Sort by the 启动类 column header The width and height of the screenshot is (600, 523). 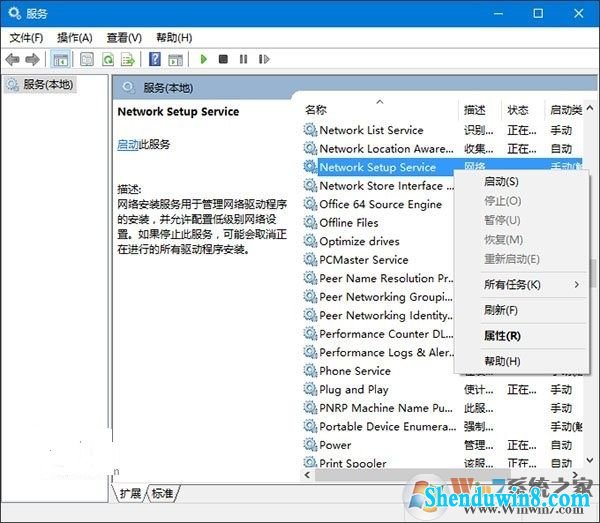[x=564, y=110]
